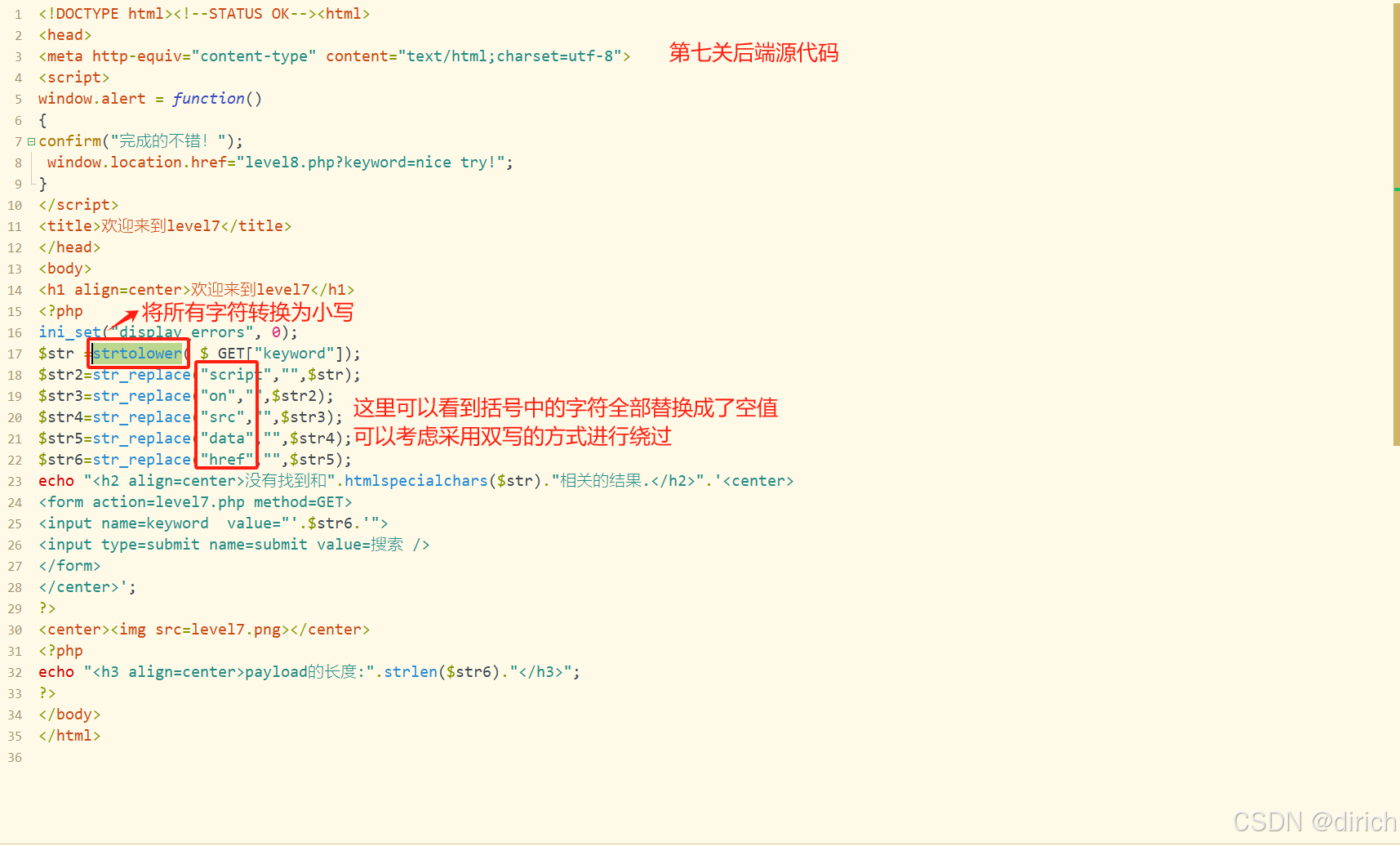Viewport: 1400px width, 846px height.
Task: Collapse the fold marker on line 7
Action: [31, 141]
